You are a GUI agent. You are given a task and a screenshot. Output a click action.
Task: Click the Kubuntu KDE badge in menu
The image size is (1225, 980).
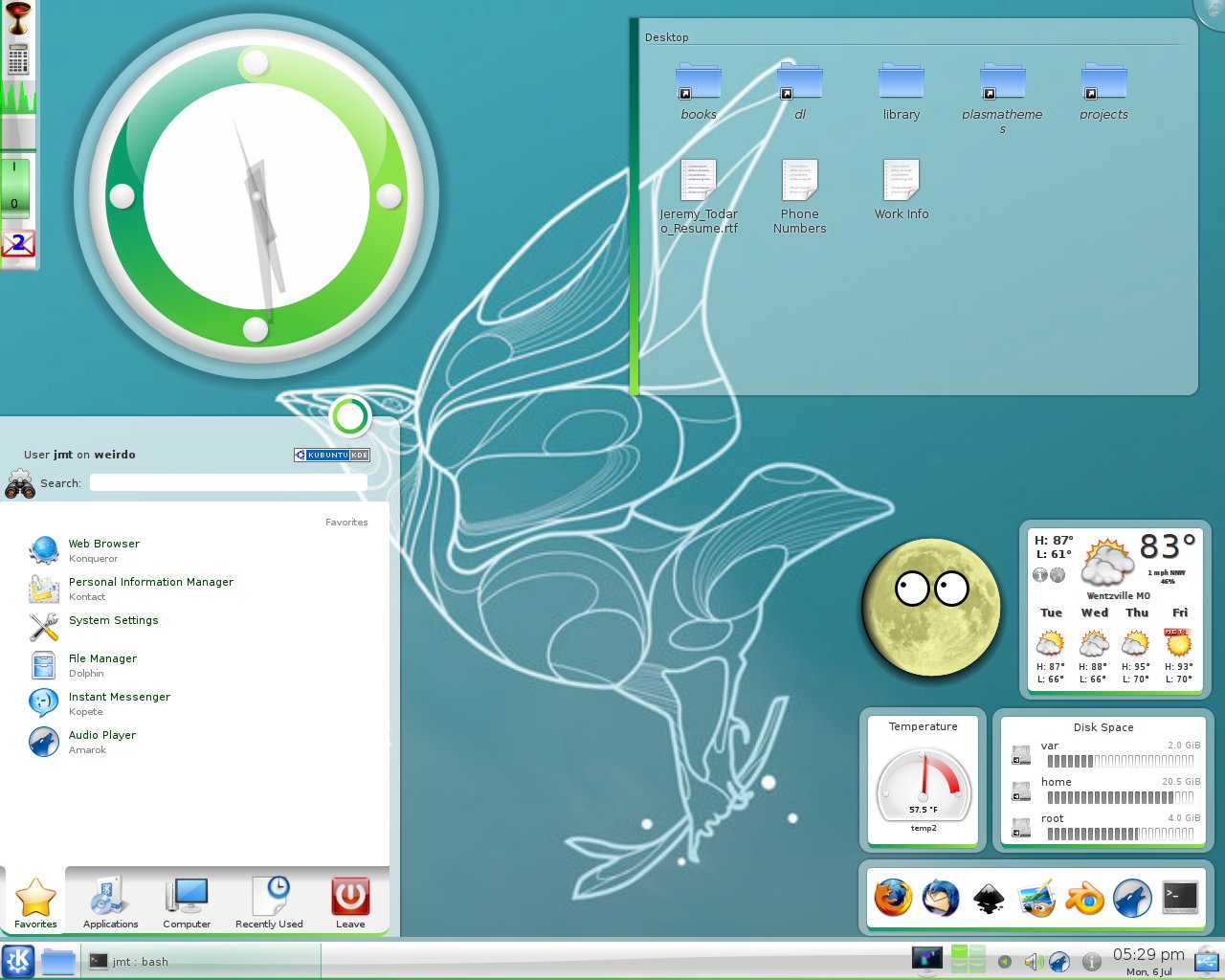click(332, 455)
